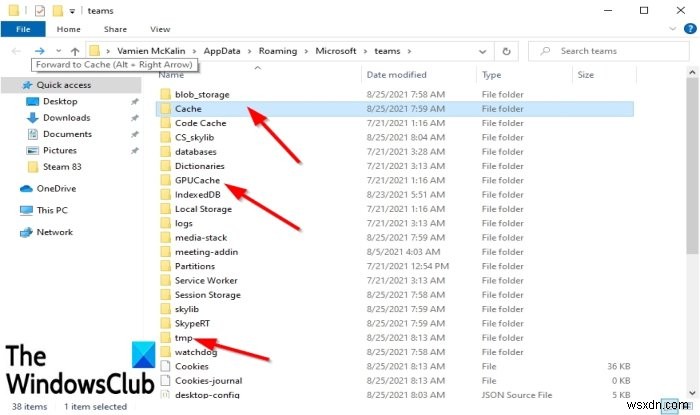Select the IndexedDB folder icon
Screen dimensions: 700x415
pos(166,195)
